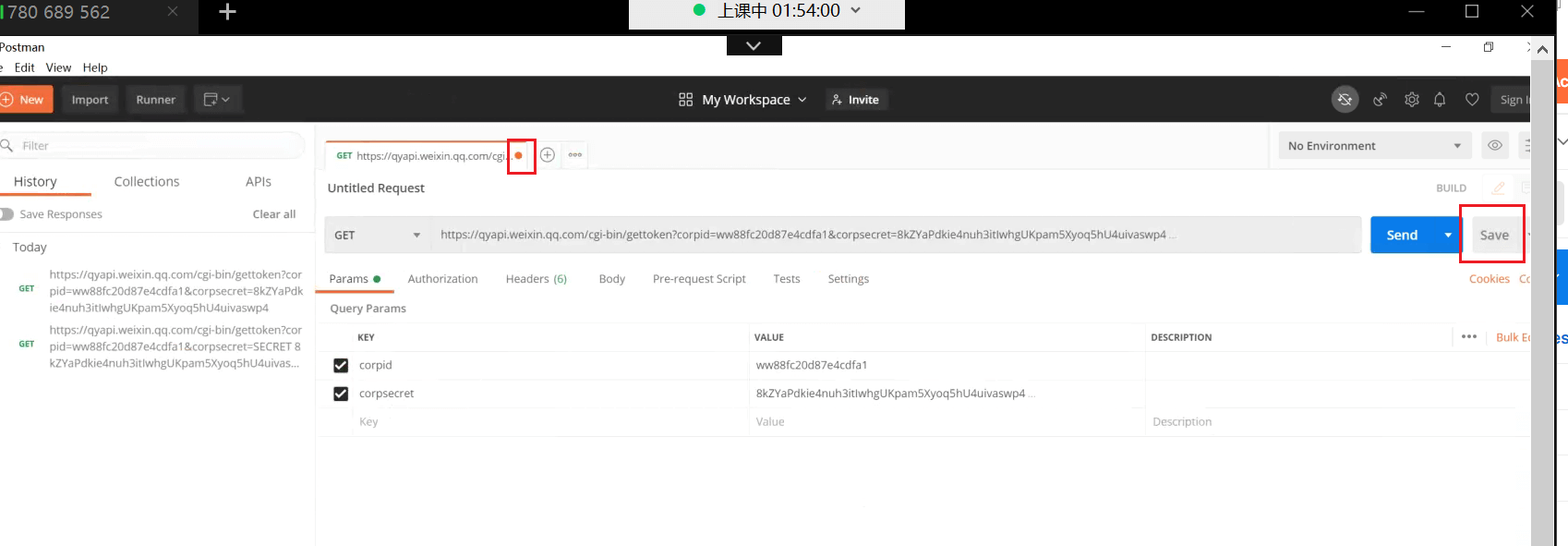Switch to the APIs tab
The image size is (1568, 546).
(x=259, y=182)
